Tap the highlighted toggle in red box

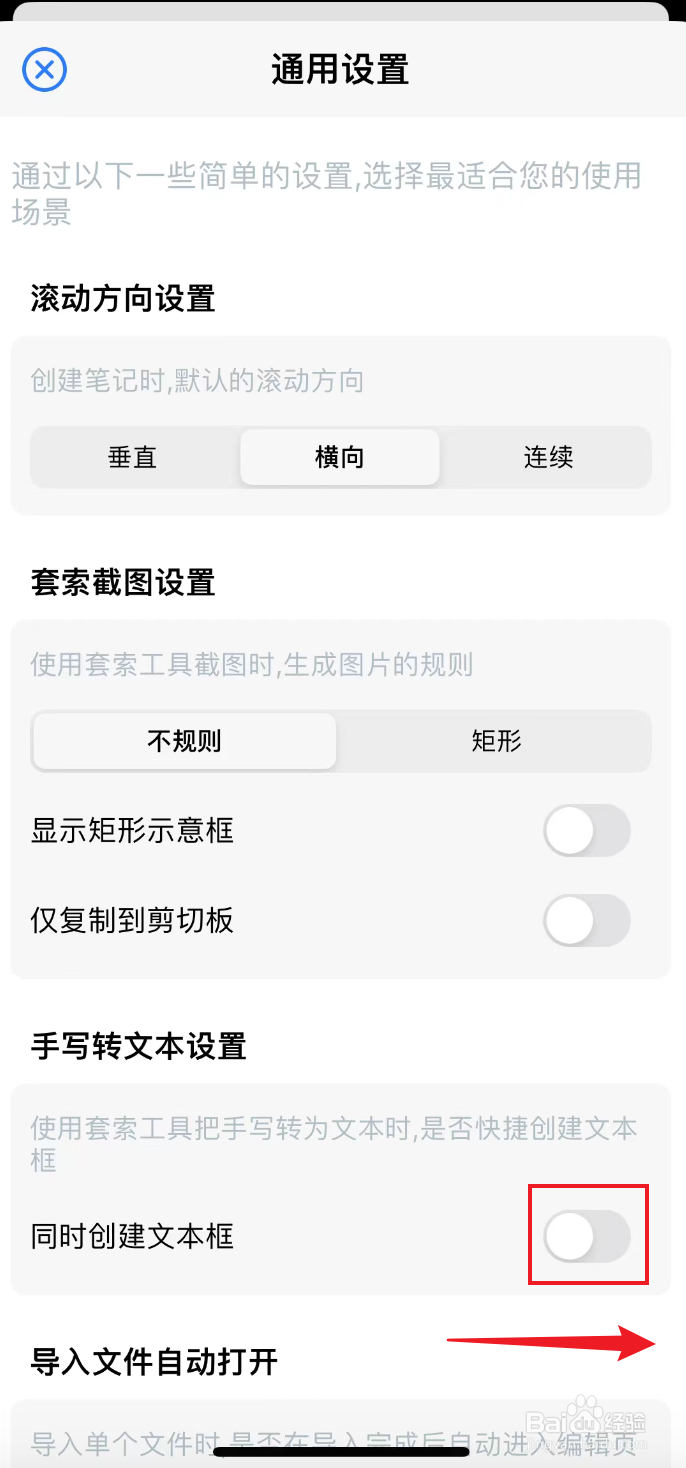pyautogui.click(x=587, y=1235)
